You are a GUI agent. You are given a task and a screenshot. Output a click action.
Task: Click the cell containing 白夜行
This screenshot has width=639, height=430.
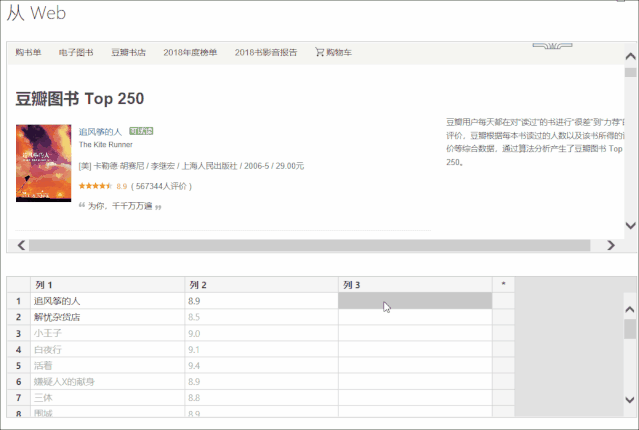click(x=108, y=349)
